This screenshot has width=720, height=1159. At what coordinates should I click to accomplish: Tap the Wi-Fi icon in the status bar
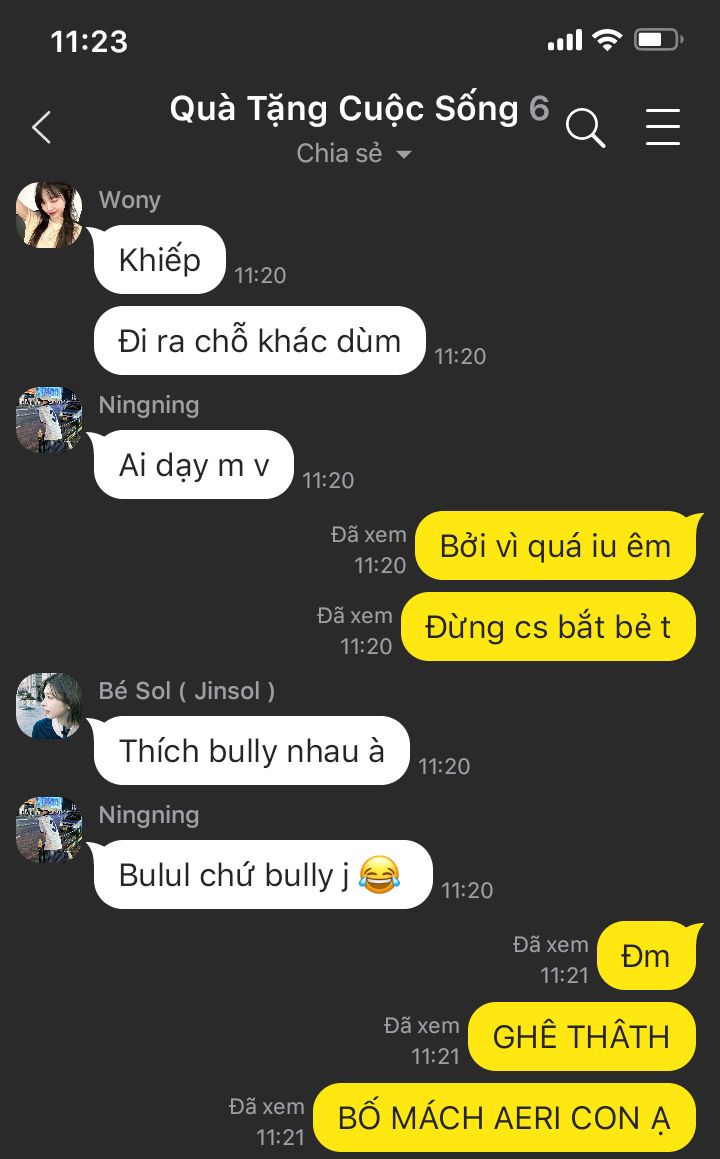click(x=607, y=40)
